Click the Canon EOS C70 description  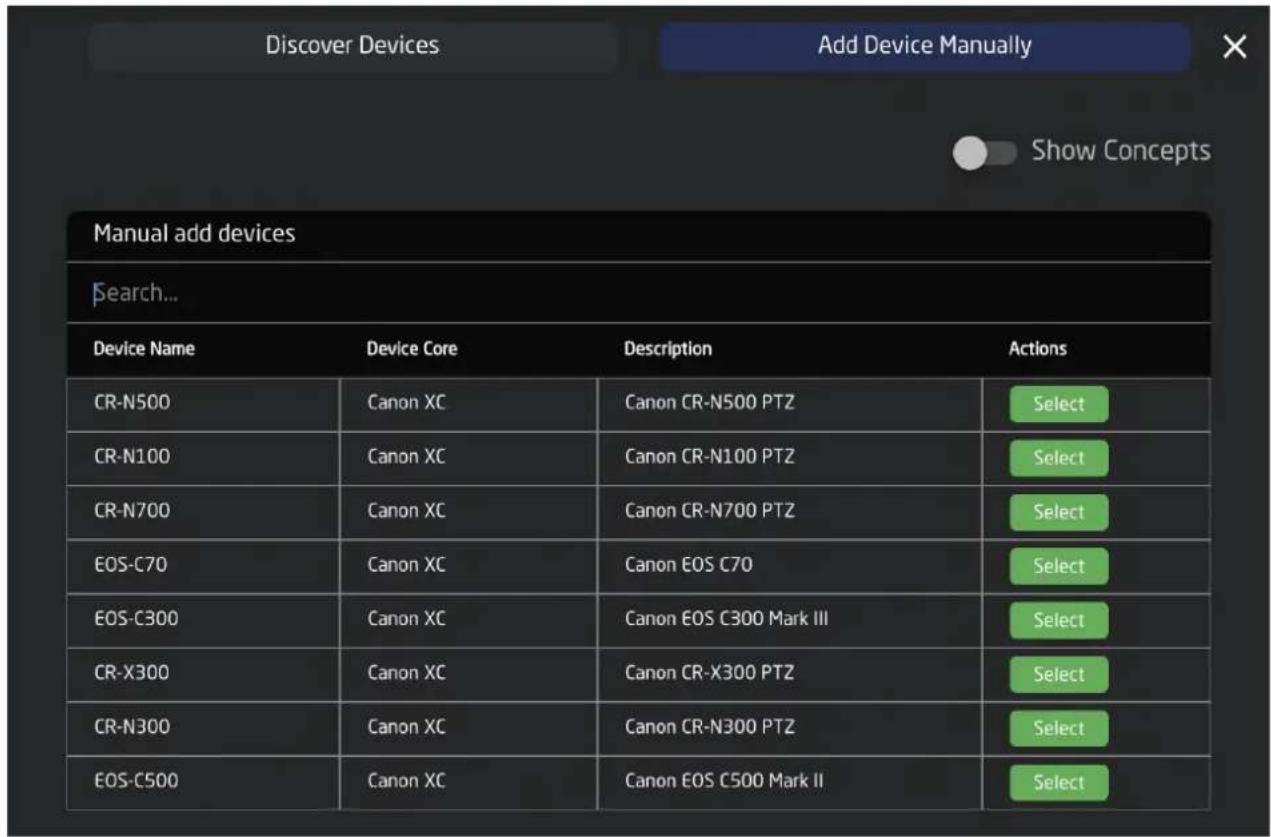coord(688,566)
